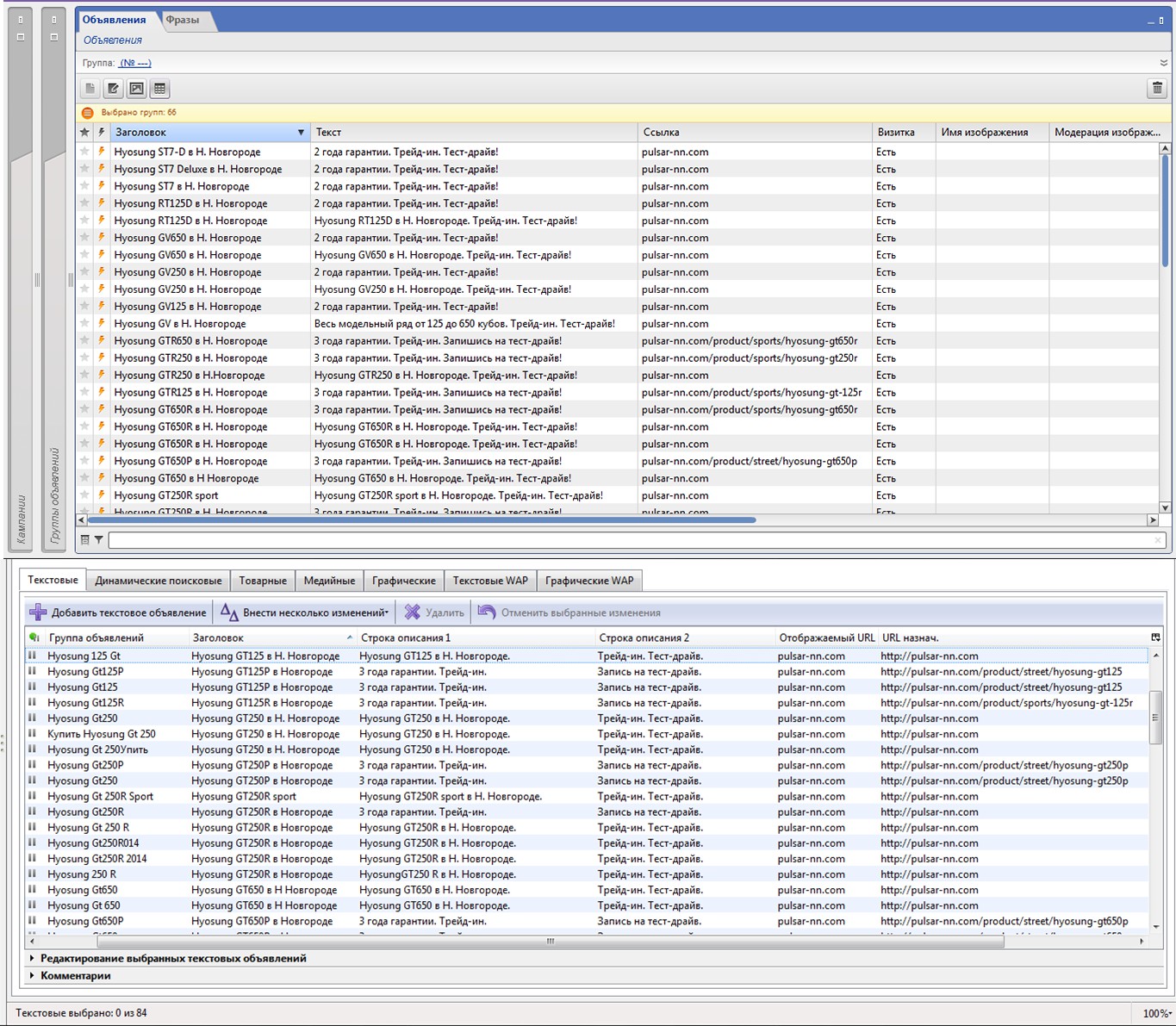Screen dimensions: 1176x1026
Task: Click the trash delete icon in upper toolbar
Action: coord(1157,88)
